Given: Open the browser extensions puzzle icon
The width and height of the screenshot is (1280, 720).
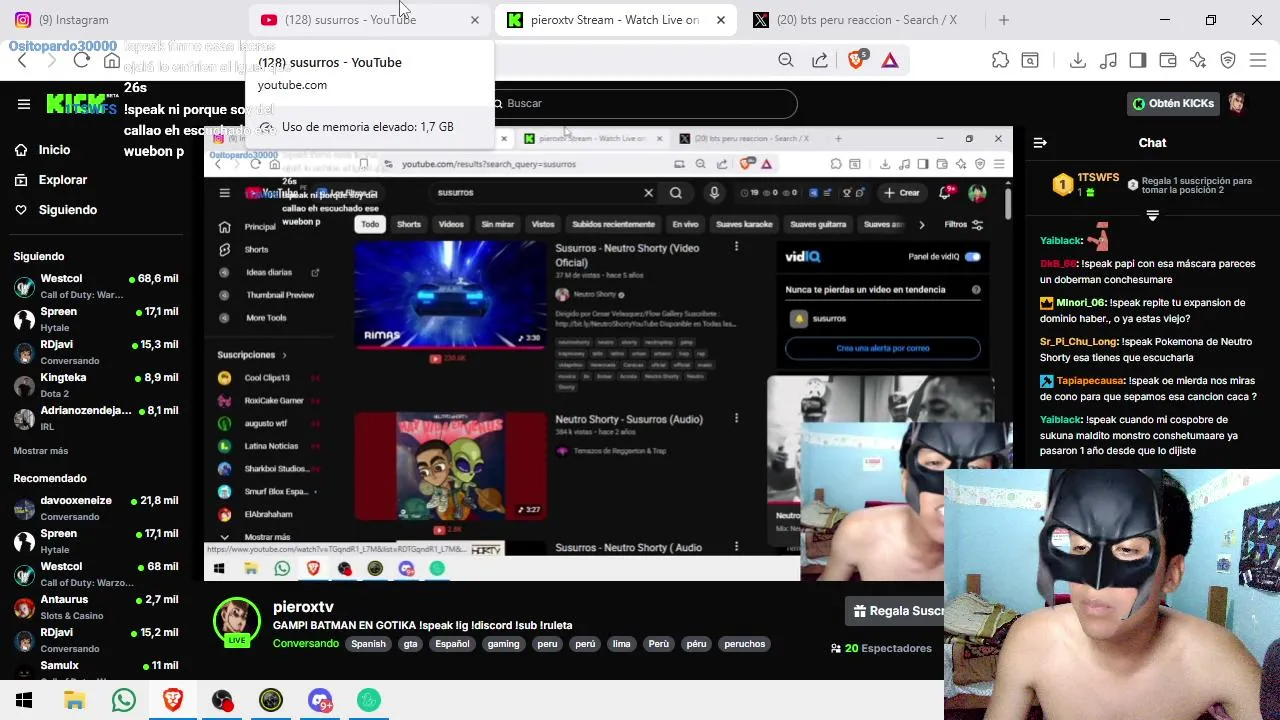Looking at the screenshot, I should 1000,61.
